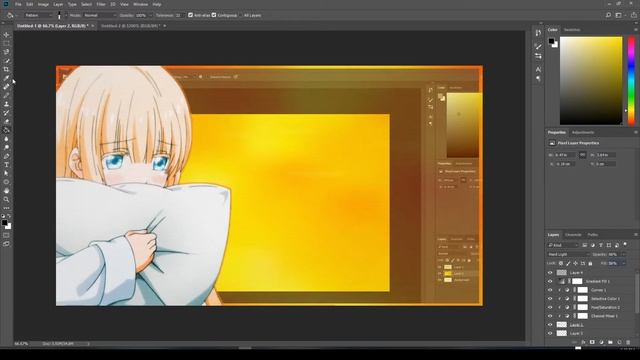
Task: Click the screen mode icon
Action: coord(6,244)
